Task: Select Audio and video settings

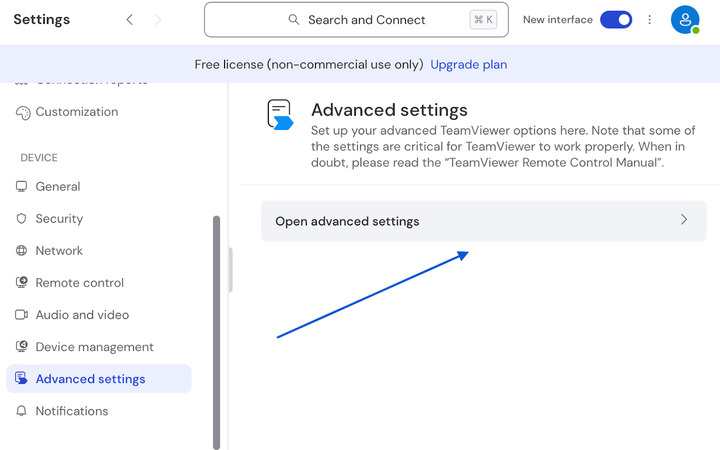Action: pyautogui.click(x=82, y=315)
